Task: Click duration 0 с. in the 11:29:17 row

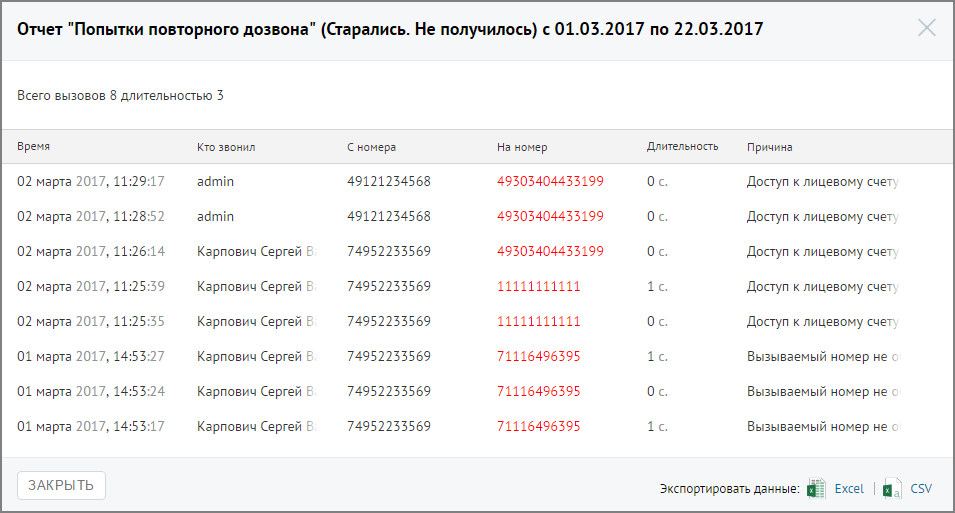Action: click(657, 182)
